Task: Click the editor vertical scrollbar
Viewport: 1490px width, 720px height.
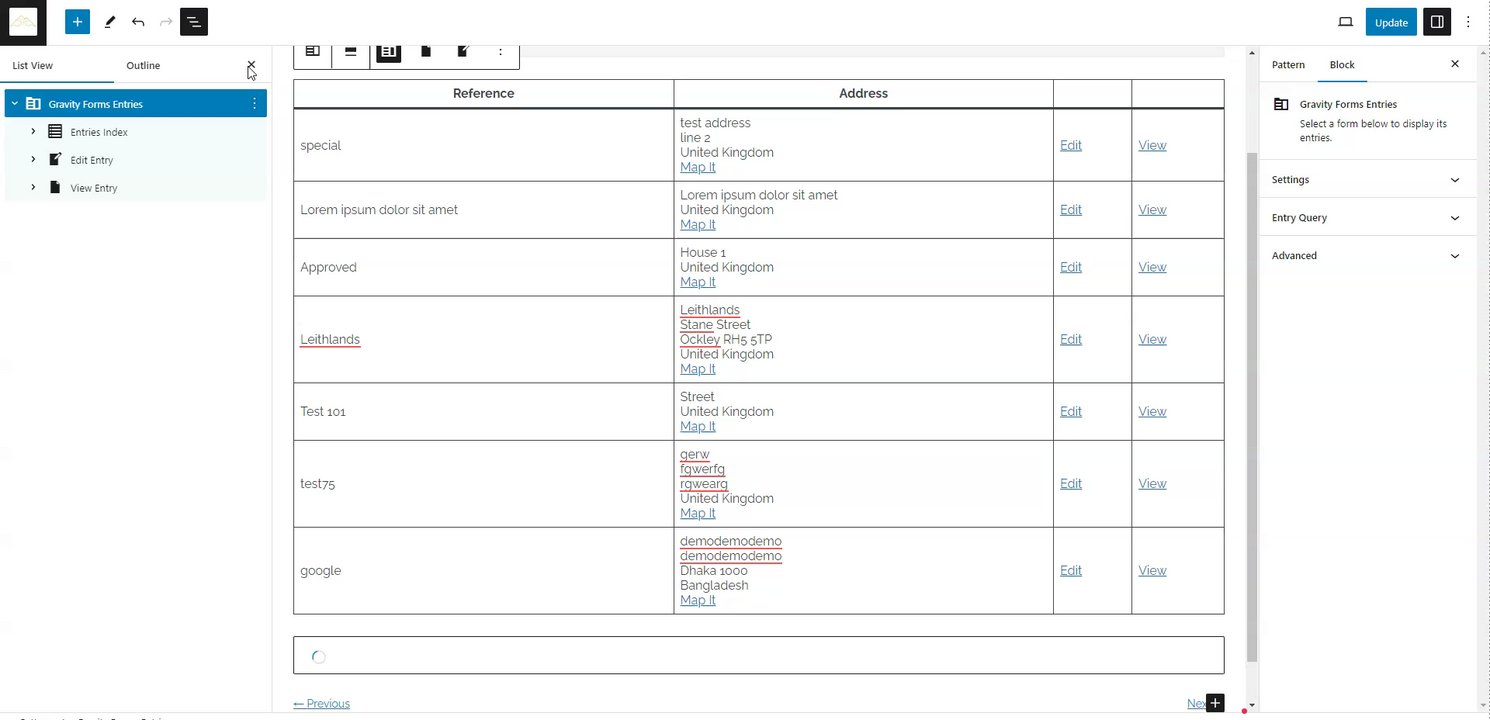Action: coord(1251,406)
